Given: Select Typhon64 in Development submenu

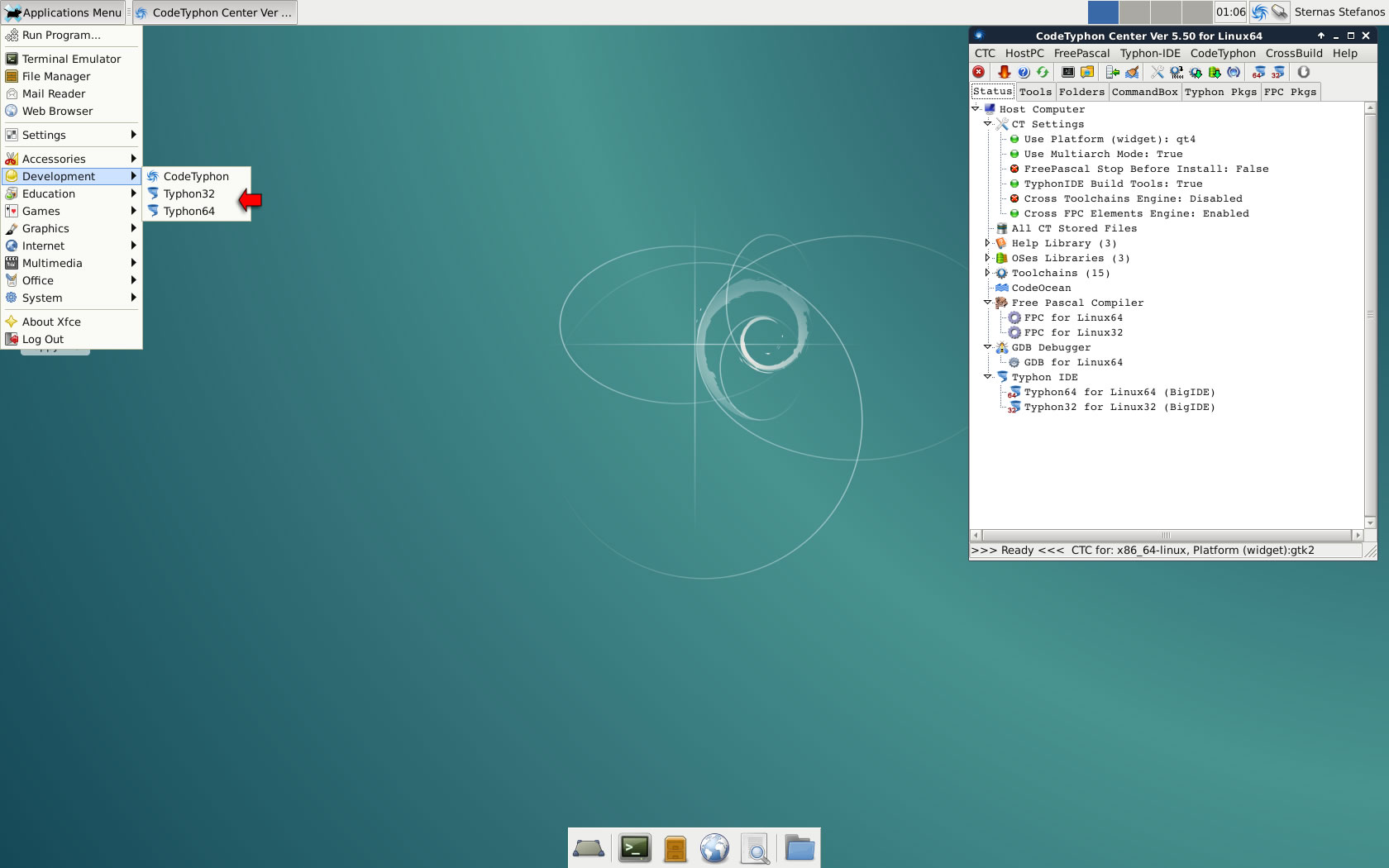Looking at the screenshot, I should click(197, 211).
